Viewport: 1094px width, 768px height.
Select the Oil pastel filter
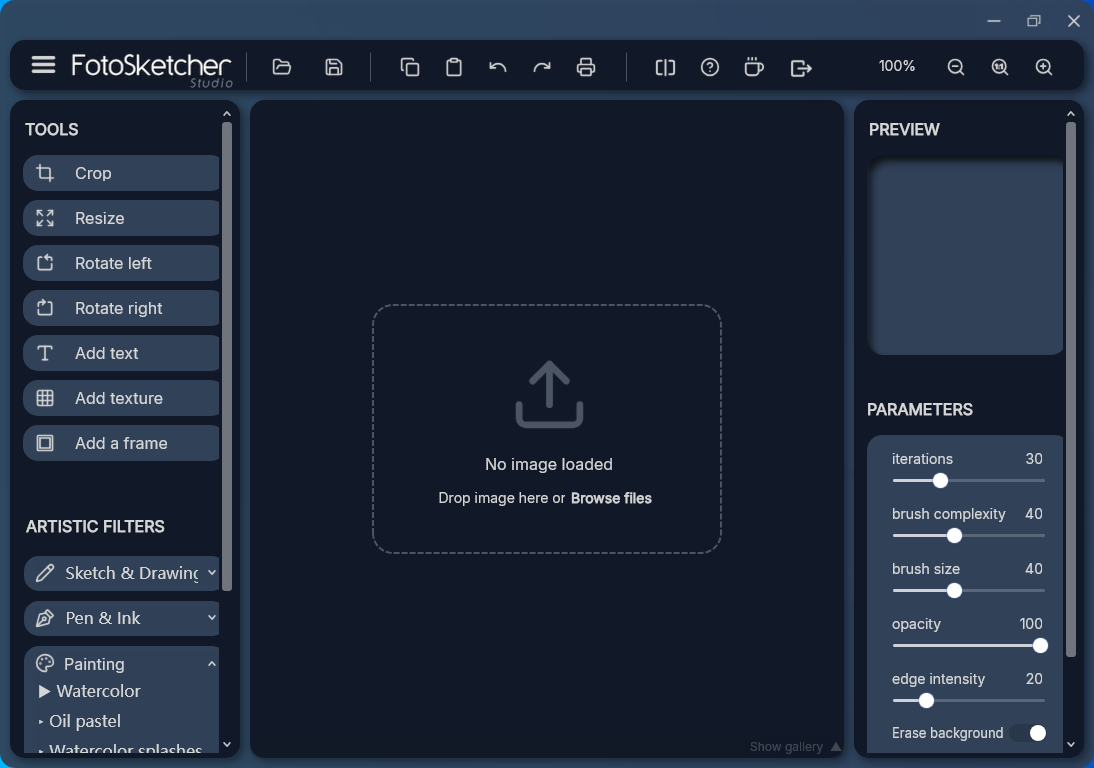pyautogui.click(x=85, y=721)
